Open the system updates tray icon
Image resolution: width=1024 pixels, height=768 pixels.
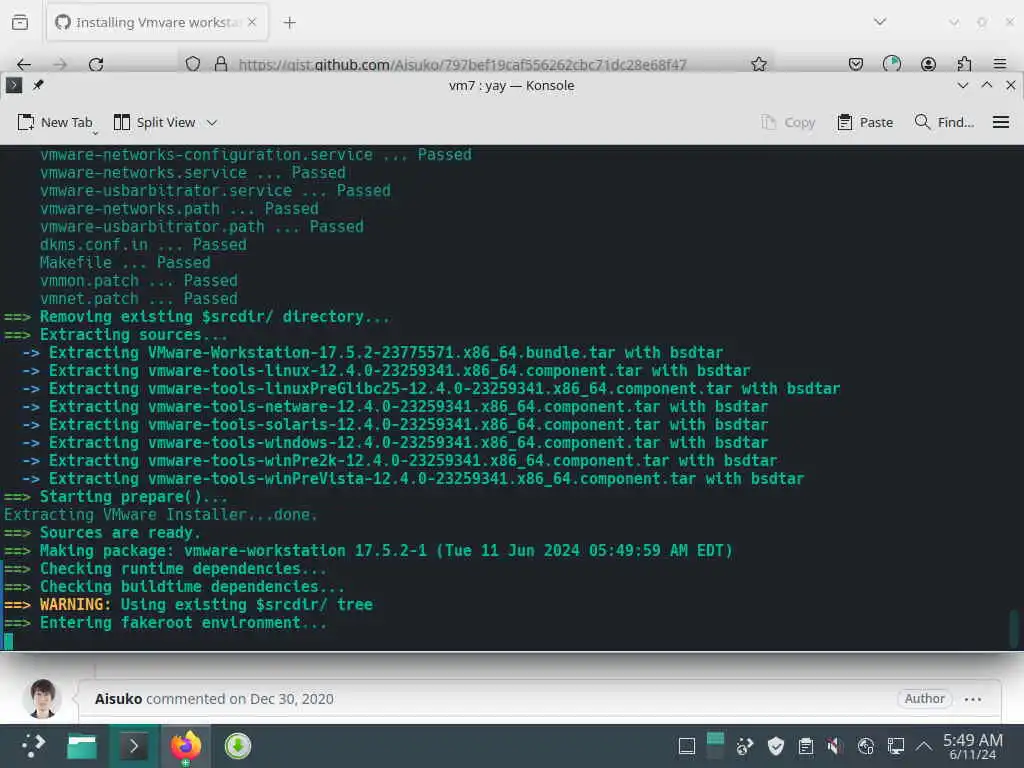744,746
